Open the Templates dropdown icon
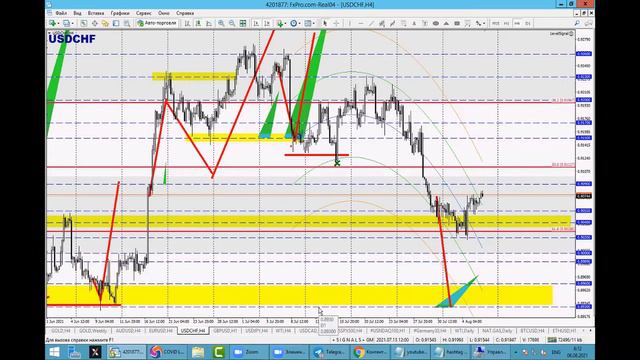The width and height of the screenshot is (640, 360). (308, 23)
